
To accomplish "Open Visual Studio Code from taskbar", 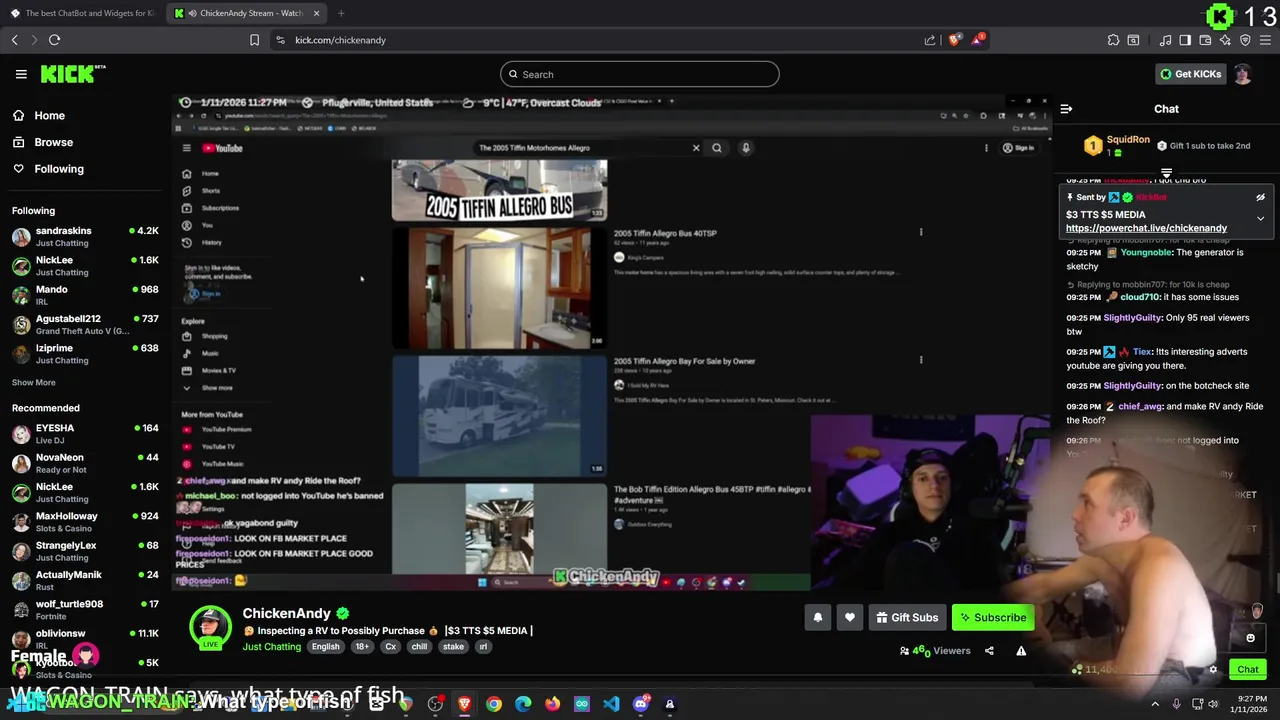I will (611, 704).
